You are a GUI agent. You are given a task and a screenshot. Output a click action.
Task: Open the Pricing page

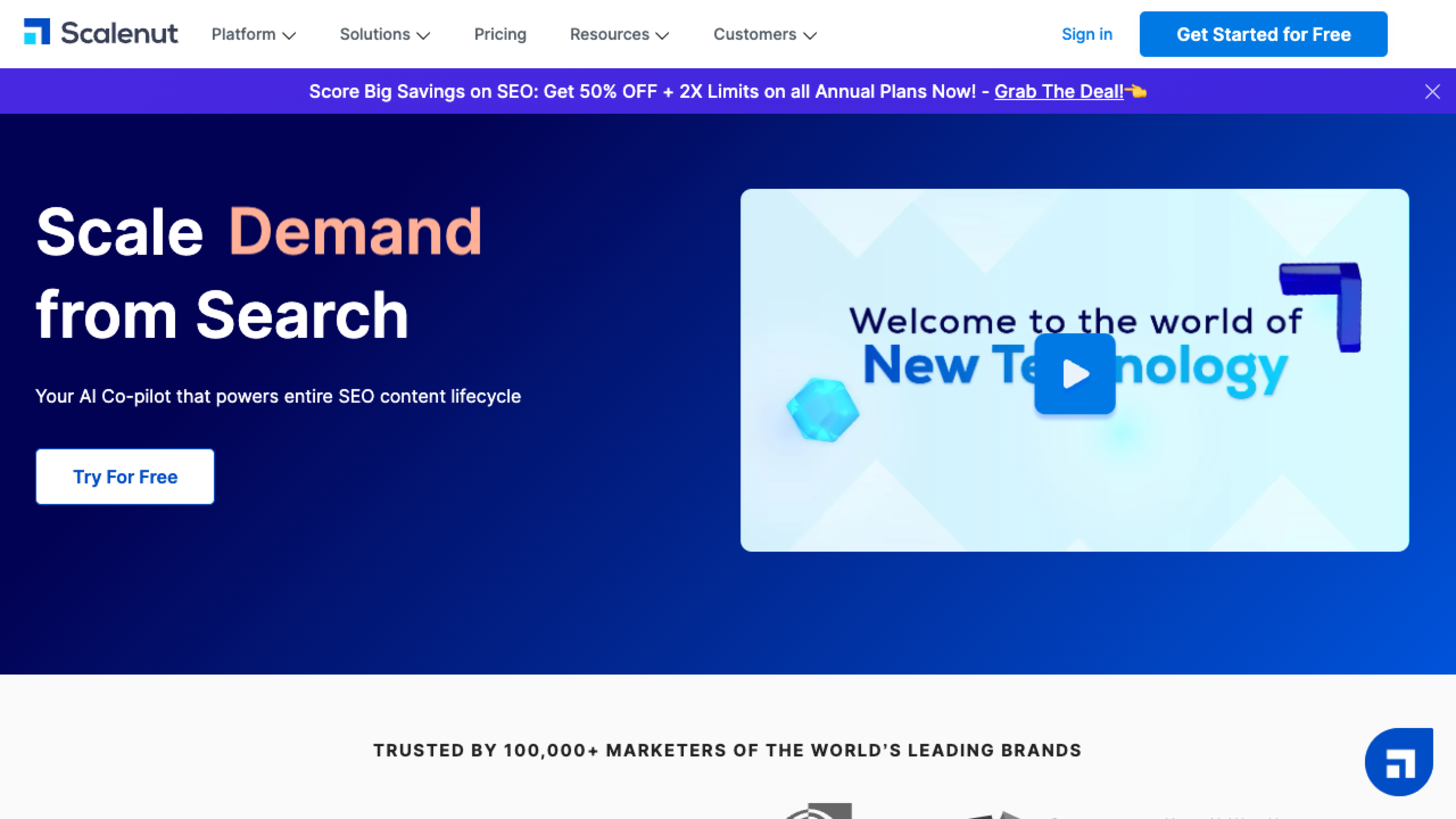click(500, 35)
